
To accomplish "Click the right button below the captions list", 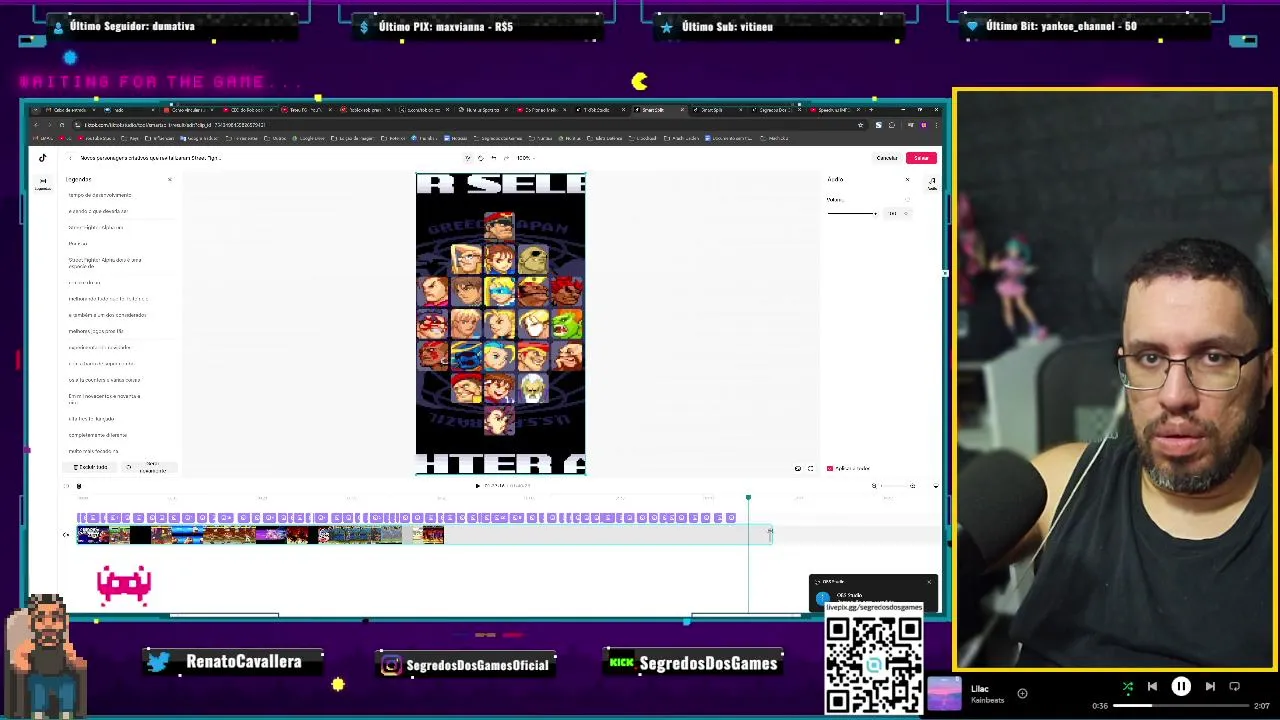I will click(x=147, y=467).
